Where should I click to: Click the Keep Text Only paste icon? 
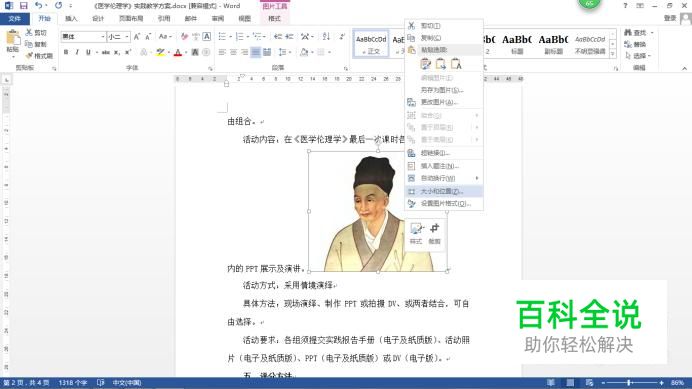point(456,64)
